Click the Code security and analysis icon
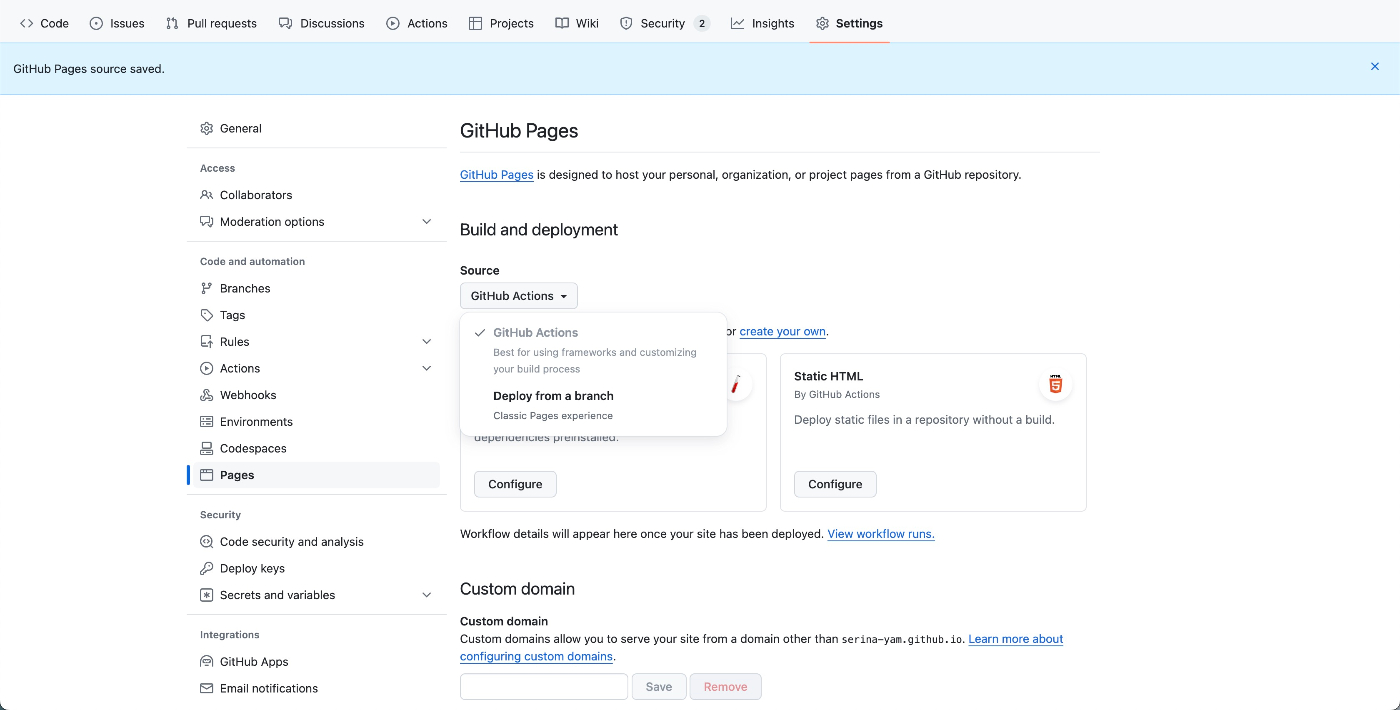Screen dimensions: 1400x710 [x=206, y=541]
